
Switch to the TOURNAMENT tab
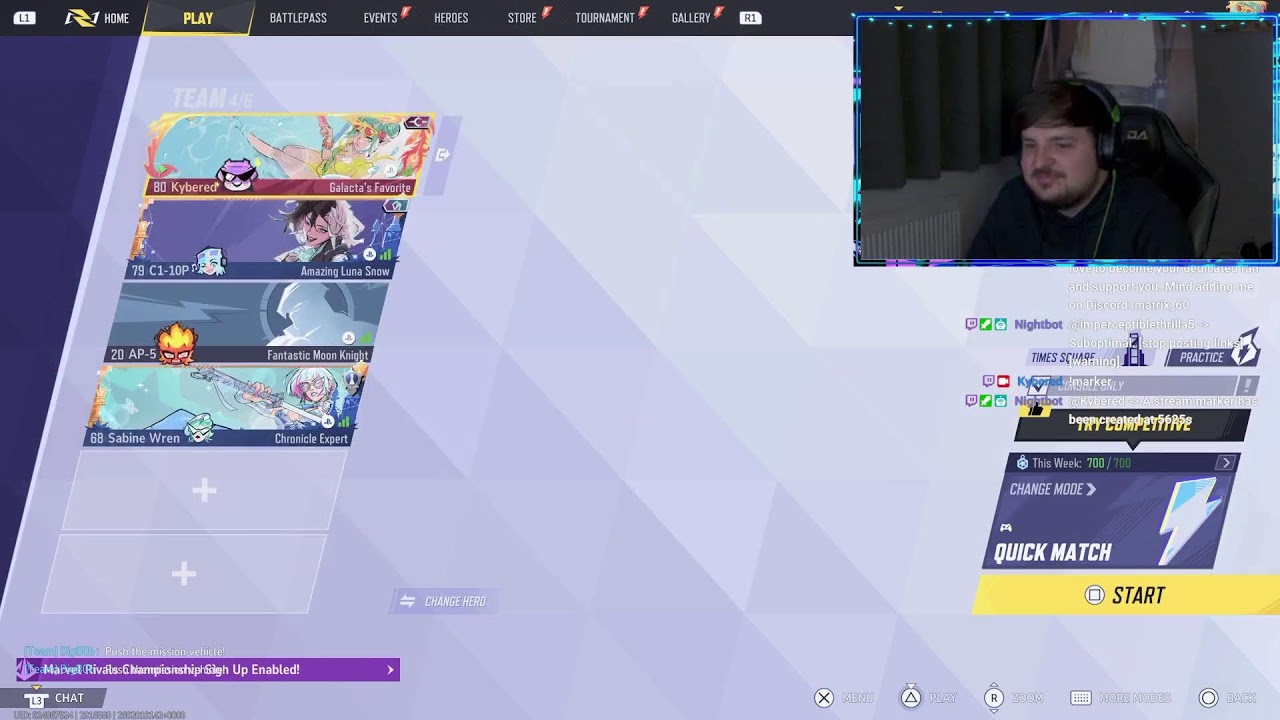(605, 18)
